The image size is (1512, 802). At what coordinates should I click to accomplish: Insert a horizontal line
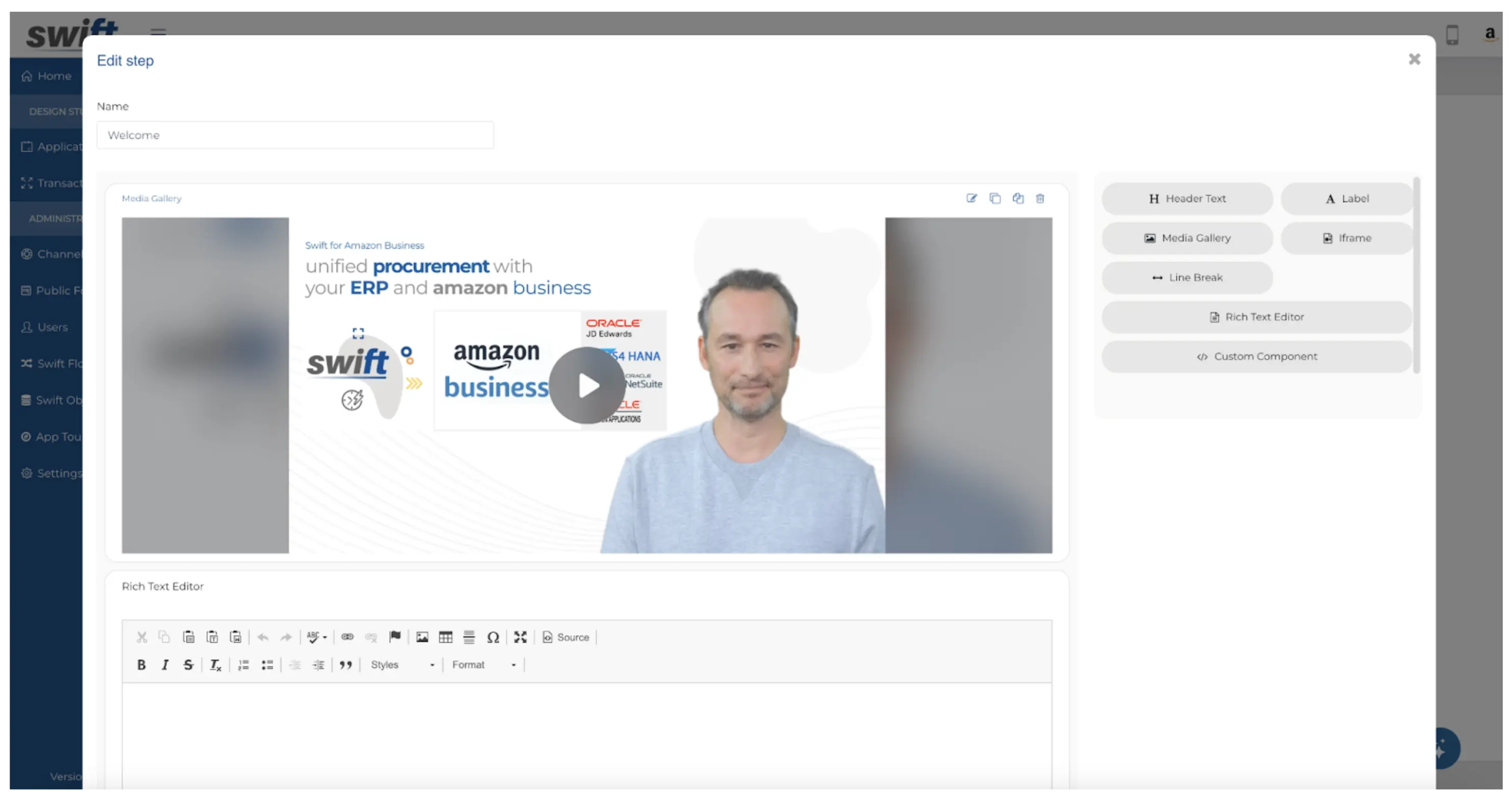click(x=469, y=637)
